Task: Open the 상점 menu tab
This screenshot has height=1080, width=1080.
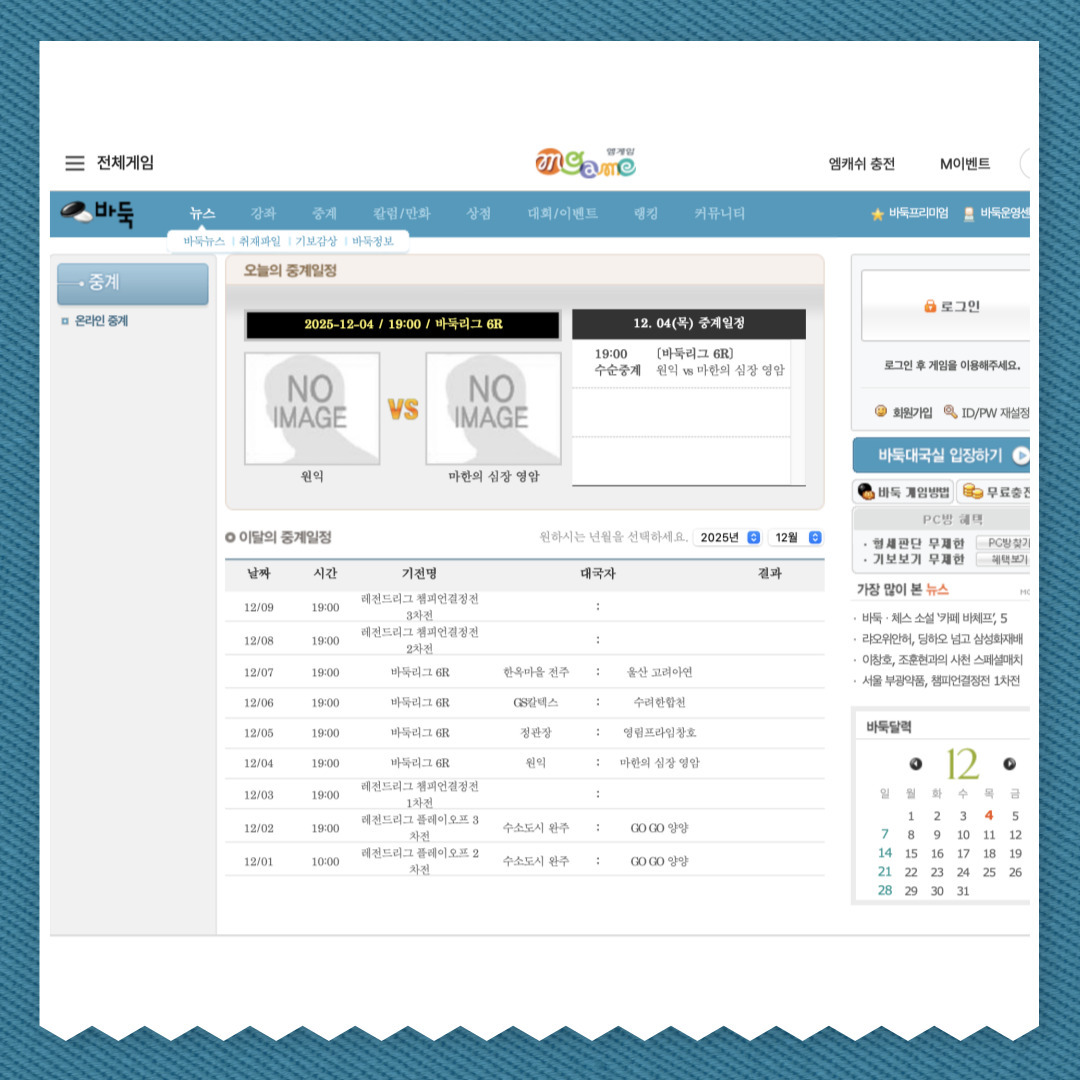Action: click(478, 214)
